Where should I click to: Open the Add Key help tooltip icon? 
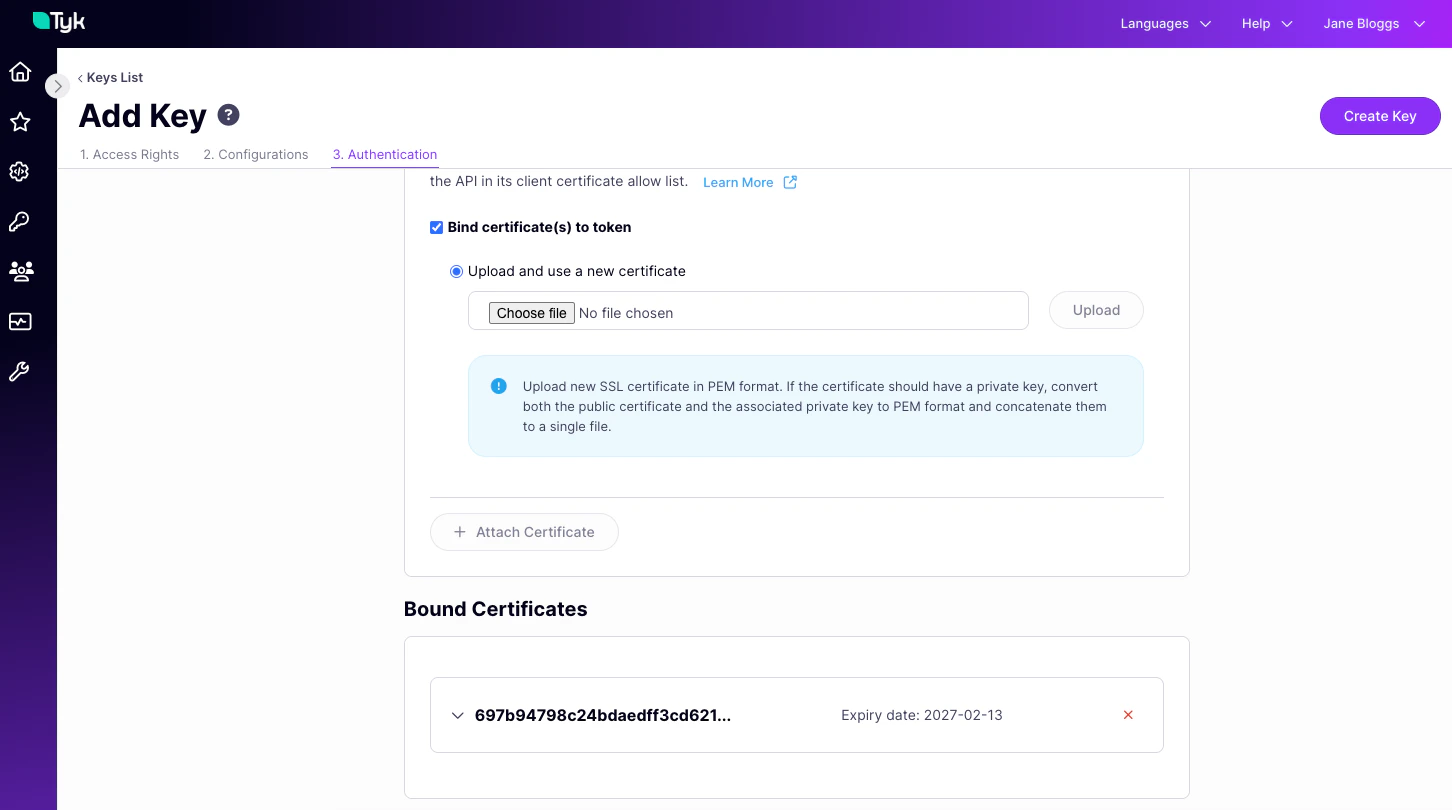coord(228,115)
